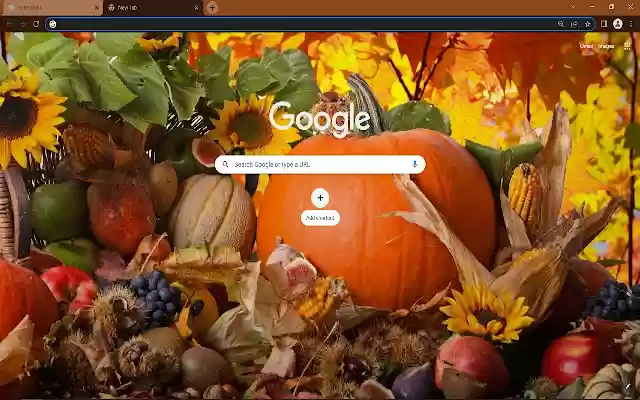
Task: Go forward with the forward arrow
Action: click(x=23, y=24)
